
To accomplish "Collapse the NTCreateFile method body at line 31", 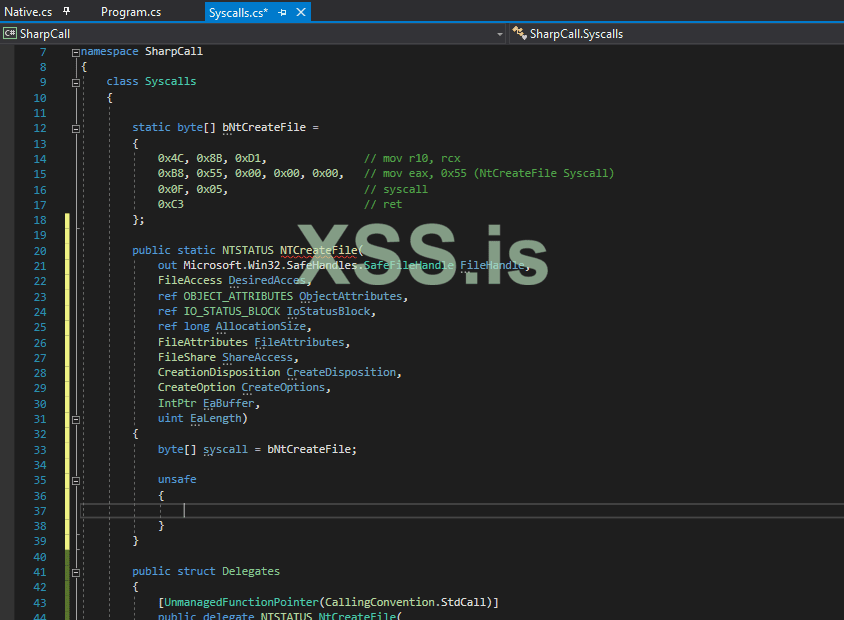I will pyautogui.click(x=76, y=419).
